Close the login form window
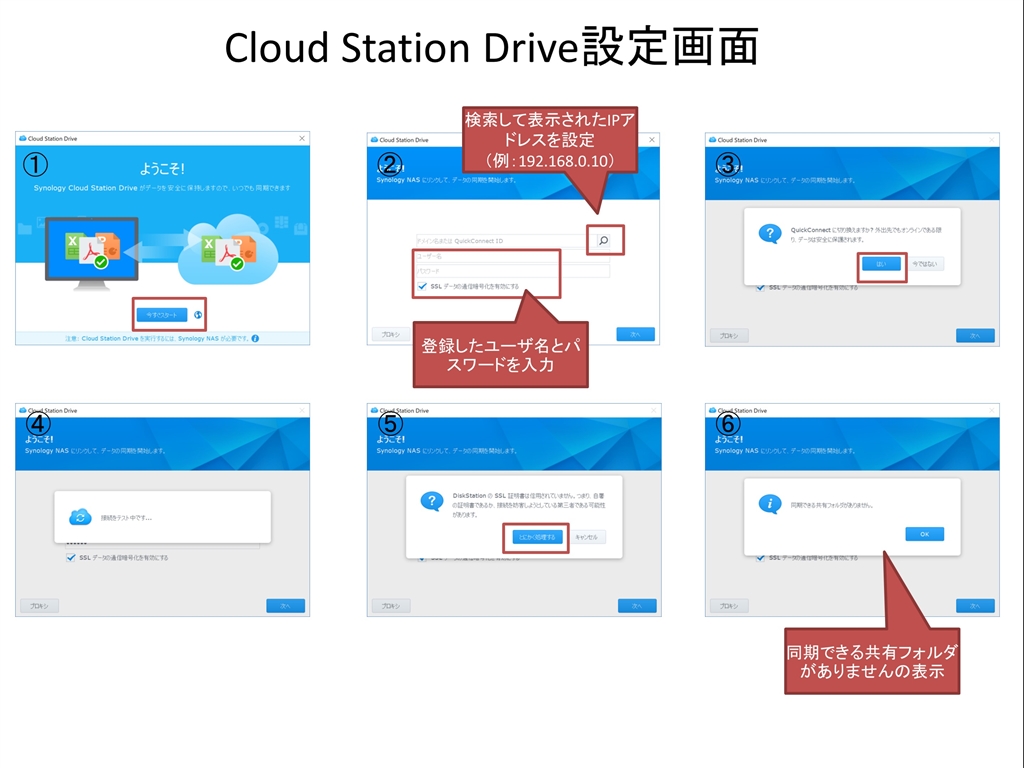1024x768 pixels. coord(652,140)
